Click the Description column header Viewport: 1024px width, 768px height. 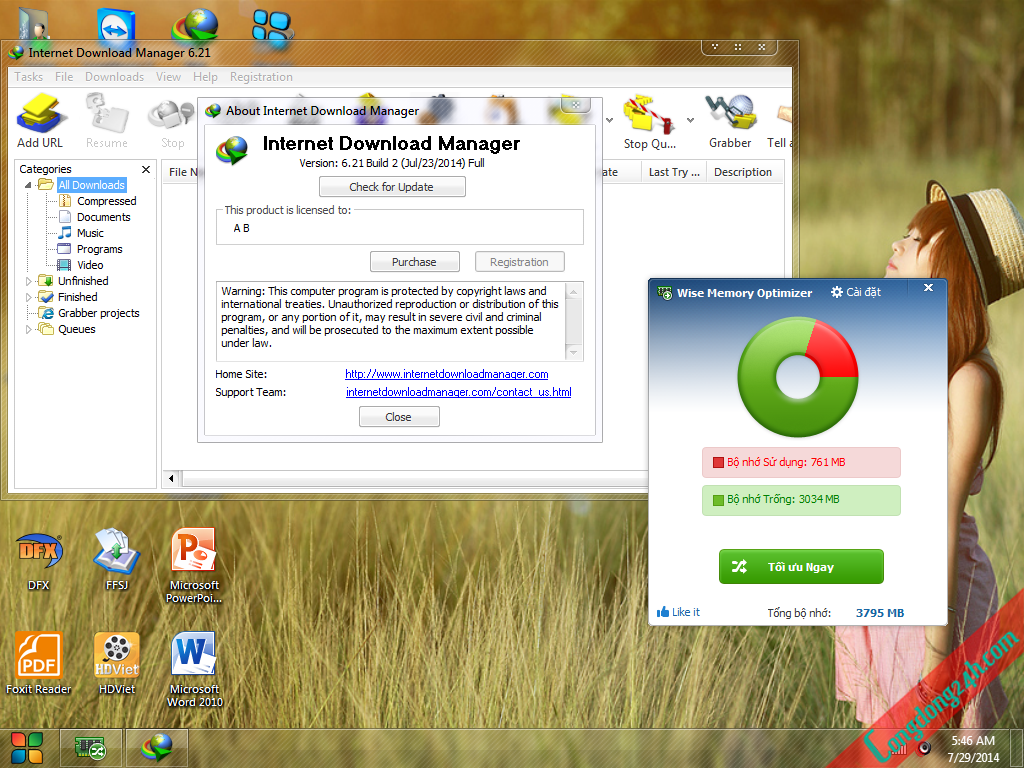point(743,172)
